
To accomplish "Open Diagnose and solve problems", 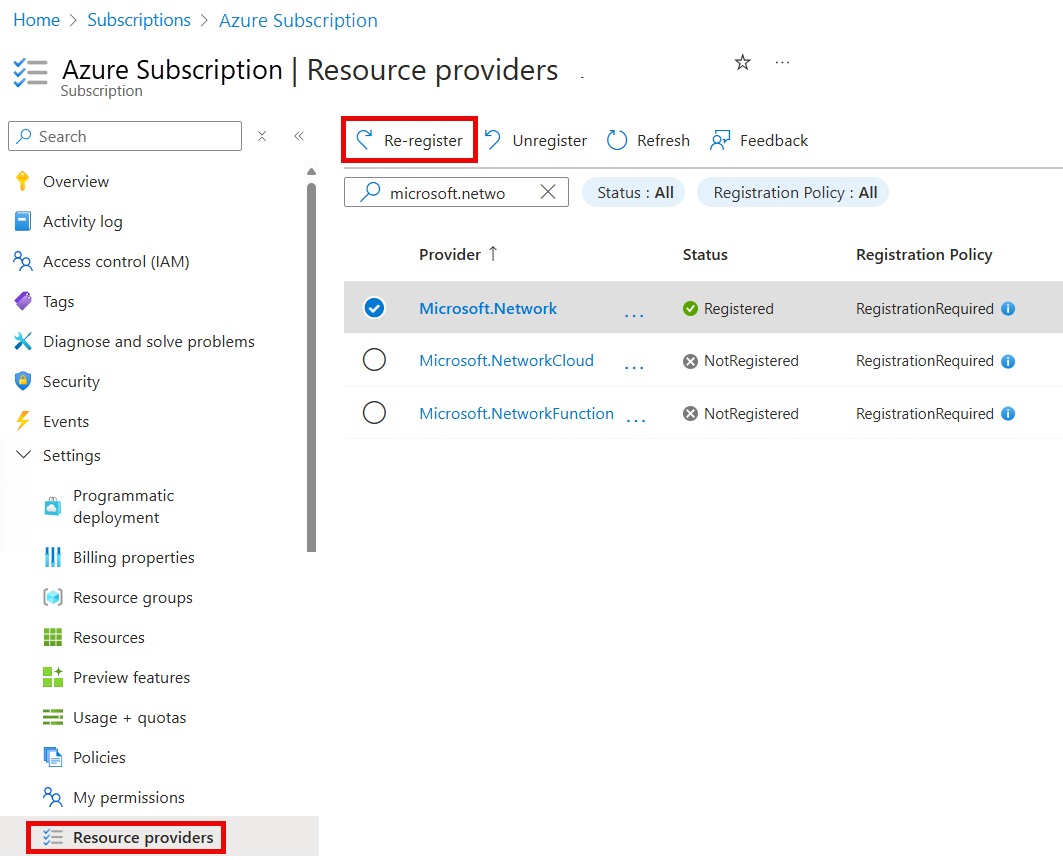I will [148, 342].
